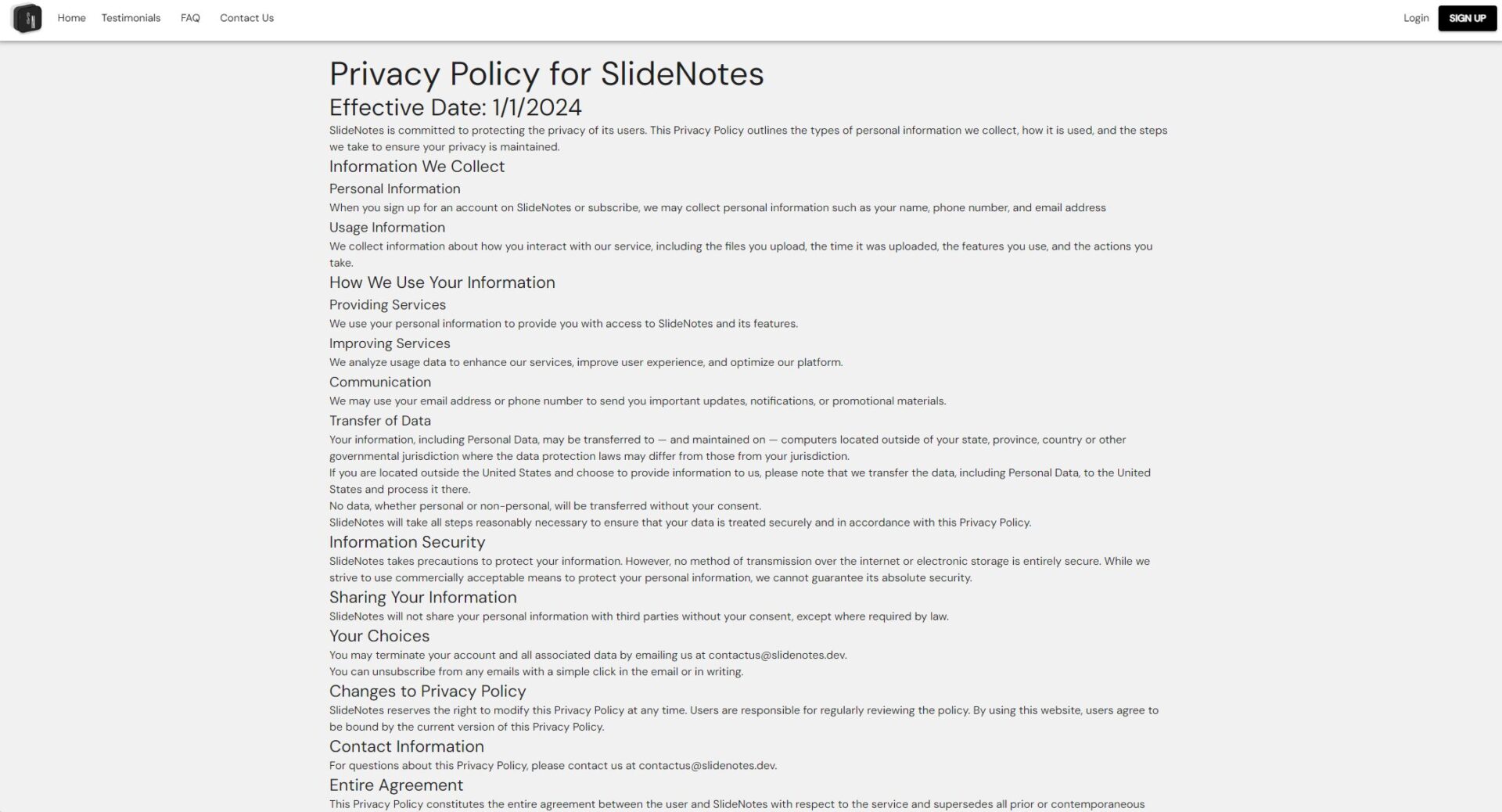Image resolution: width=1502 pixels, height=812 pixels.
Task: Click the black SIGN UP button
Action: (1467, 18)
